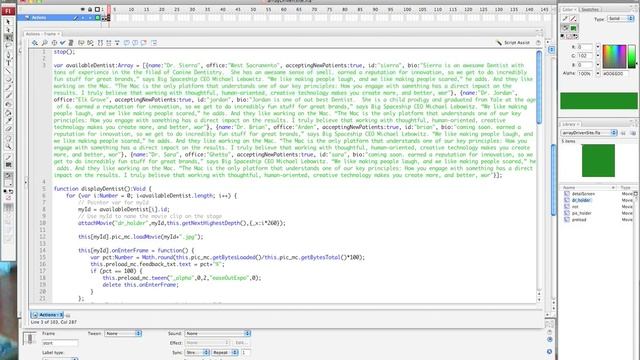The height and width of the screenshot is (360, 640).
Task: Click the Auto format icon
Action: 71,42
